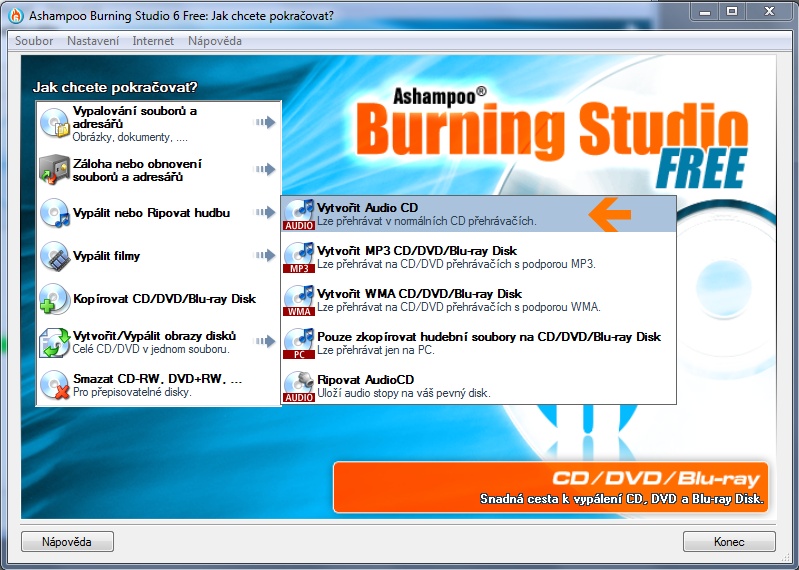
Task: Click the Ripovat AudioCD icon
Action: click(299, 386)
